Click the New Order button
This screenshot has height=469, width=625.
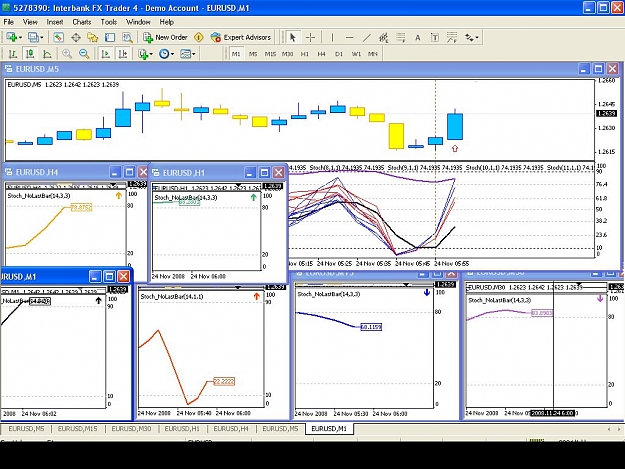click(x=165, y=37)
